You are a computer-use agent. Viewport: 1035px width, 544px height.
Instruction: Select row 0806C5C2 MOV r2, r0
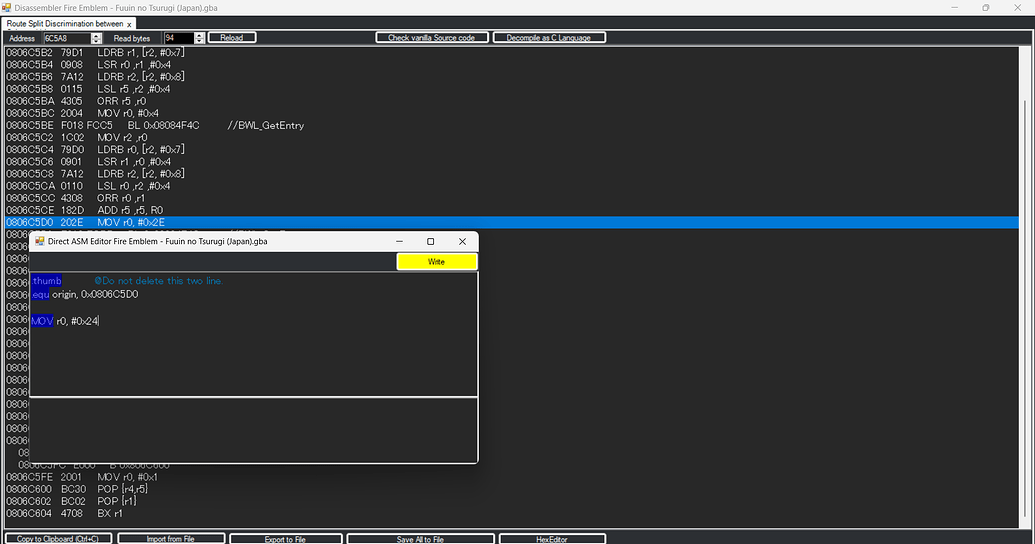point(512,137)
